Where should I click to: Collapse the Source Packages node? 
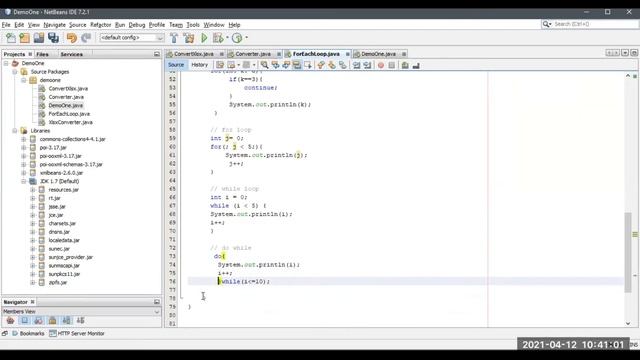[x=15, y=72]
